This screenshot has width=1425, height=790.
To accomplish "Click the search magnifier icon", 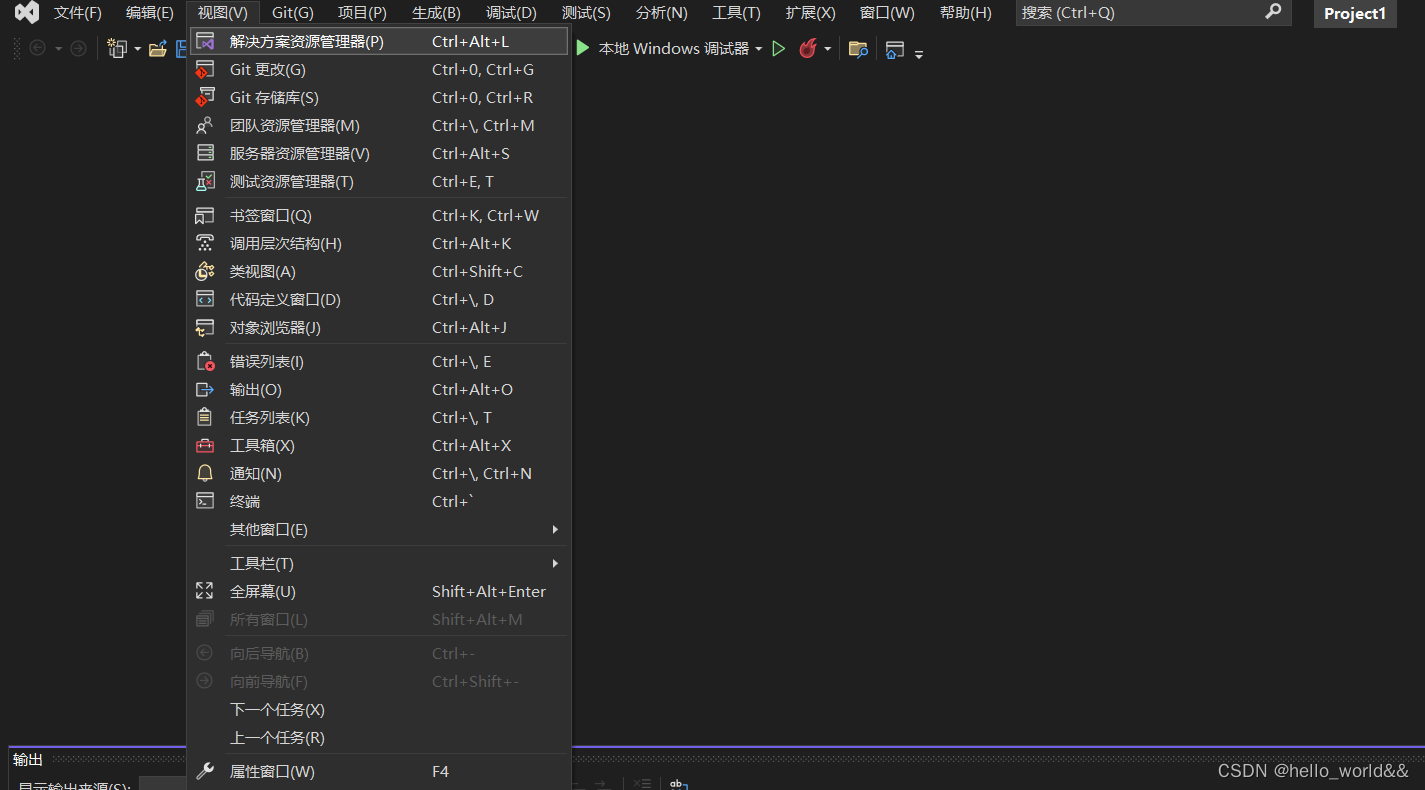I will tap(1273, 12).
